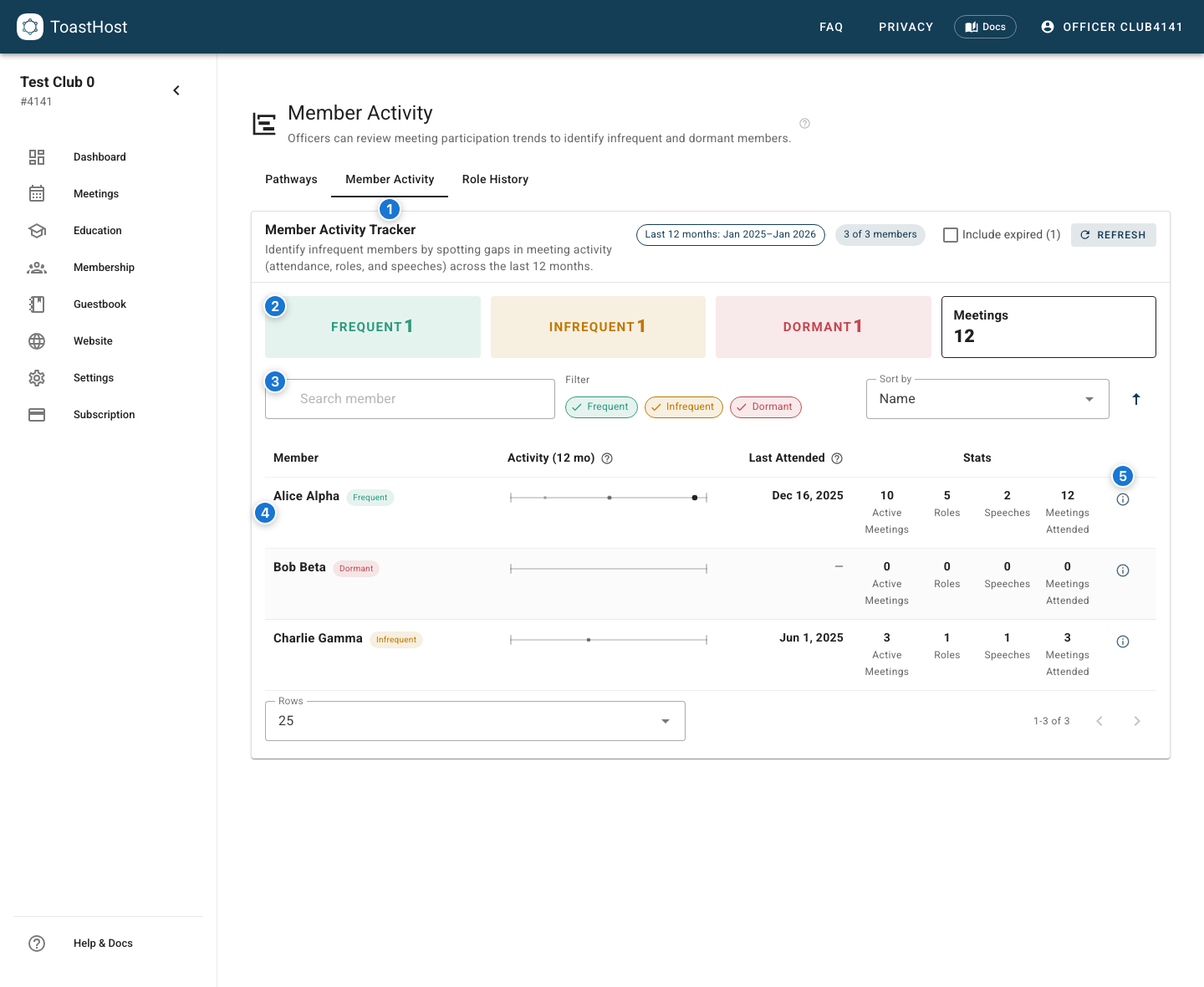This screenshot has width=1204, height=987.
Task: Switch to the Pathways tab
Action: click(291, 180)
